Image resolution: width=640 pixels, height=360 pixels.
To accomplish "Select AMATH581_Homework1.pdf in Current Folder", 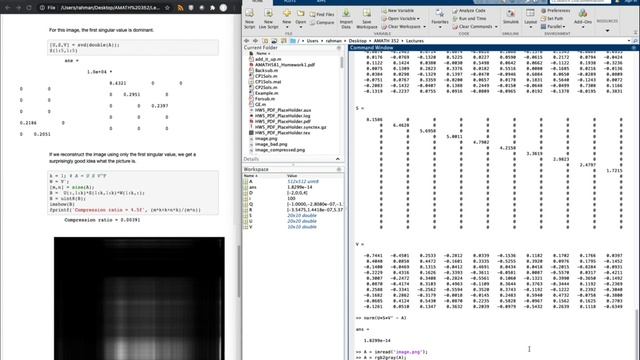I will (285, 65).
